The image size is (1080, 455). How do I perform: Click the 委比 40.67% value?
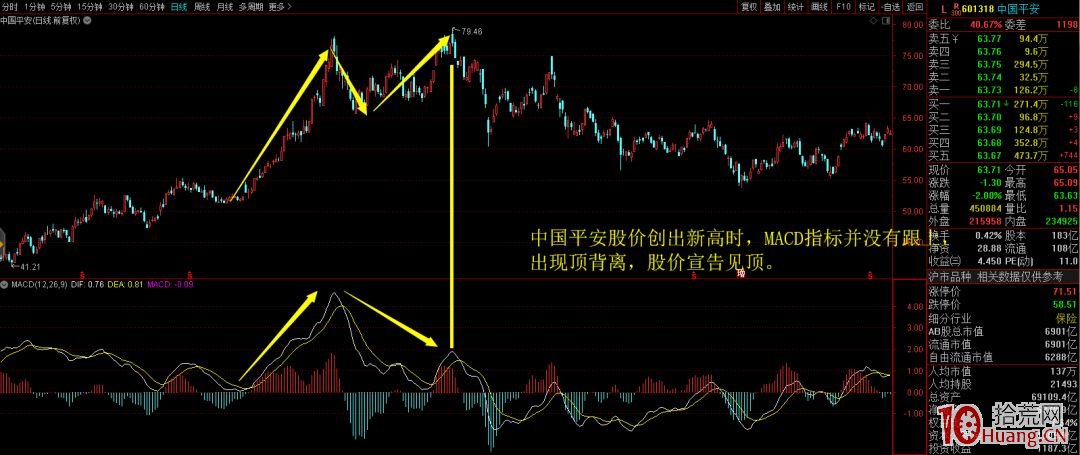tap(986, 25)
